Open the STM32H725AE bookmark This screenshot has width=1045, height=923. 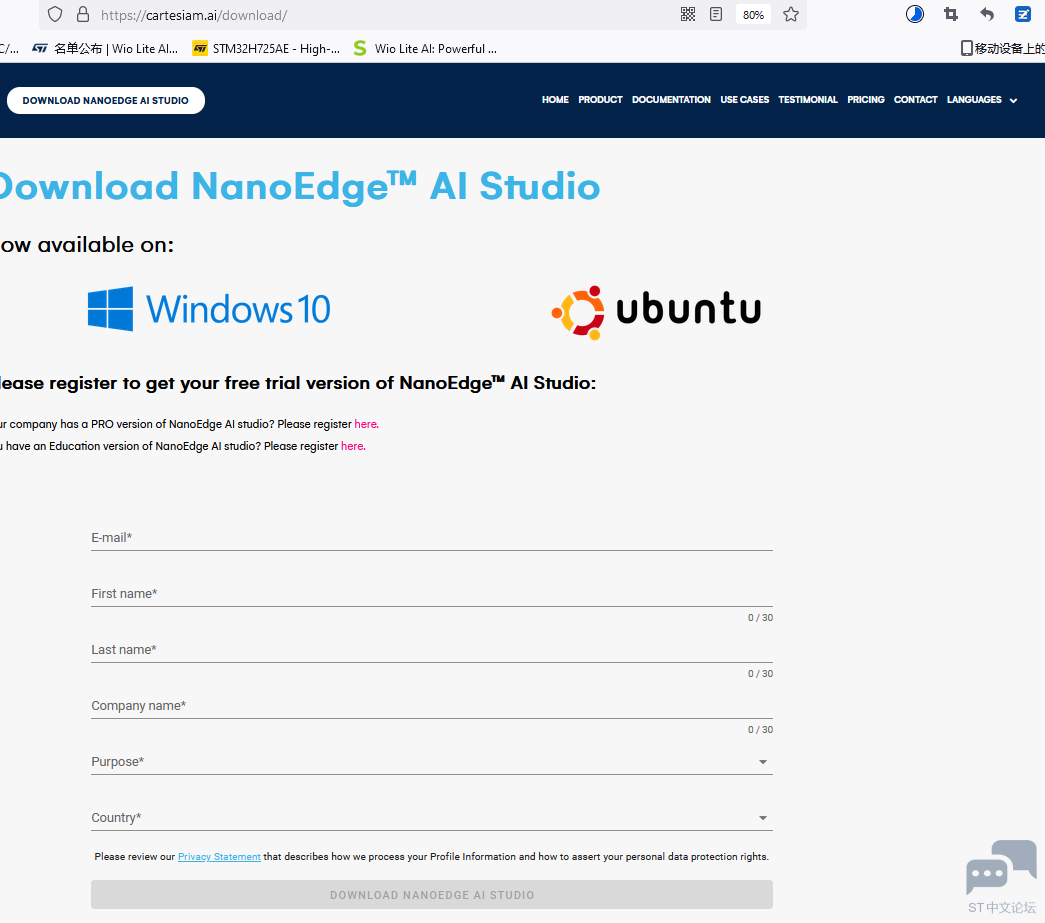click(x=266, y=49)
